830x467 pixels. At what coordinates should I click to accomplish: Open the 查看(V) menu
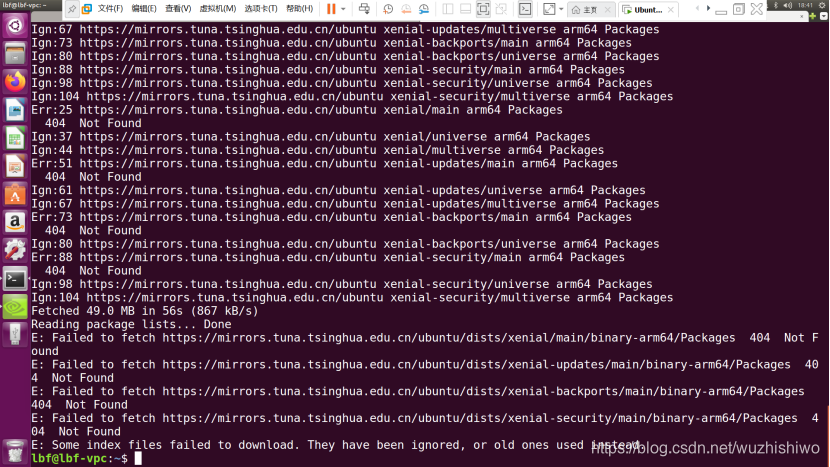click(x=178, y=9)
